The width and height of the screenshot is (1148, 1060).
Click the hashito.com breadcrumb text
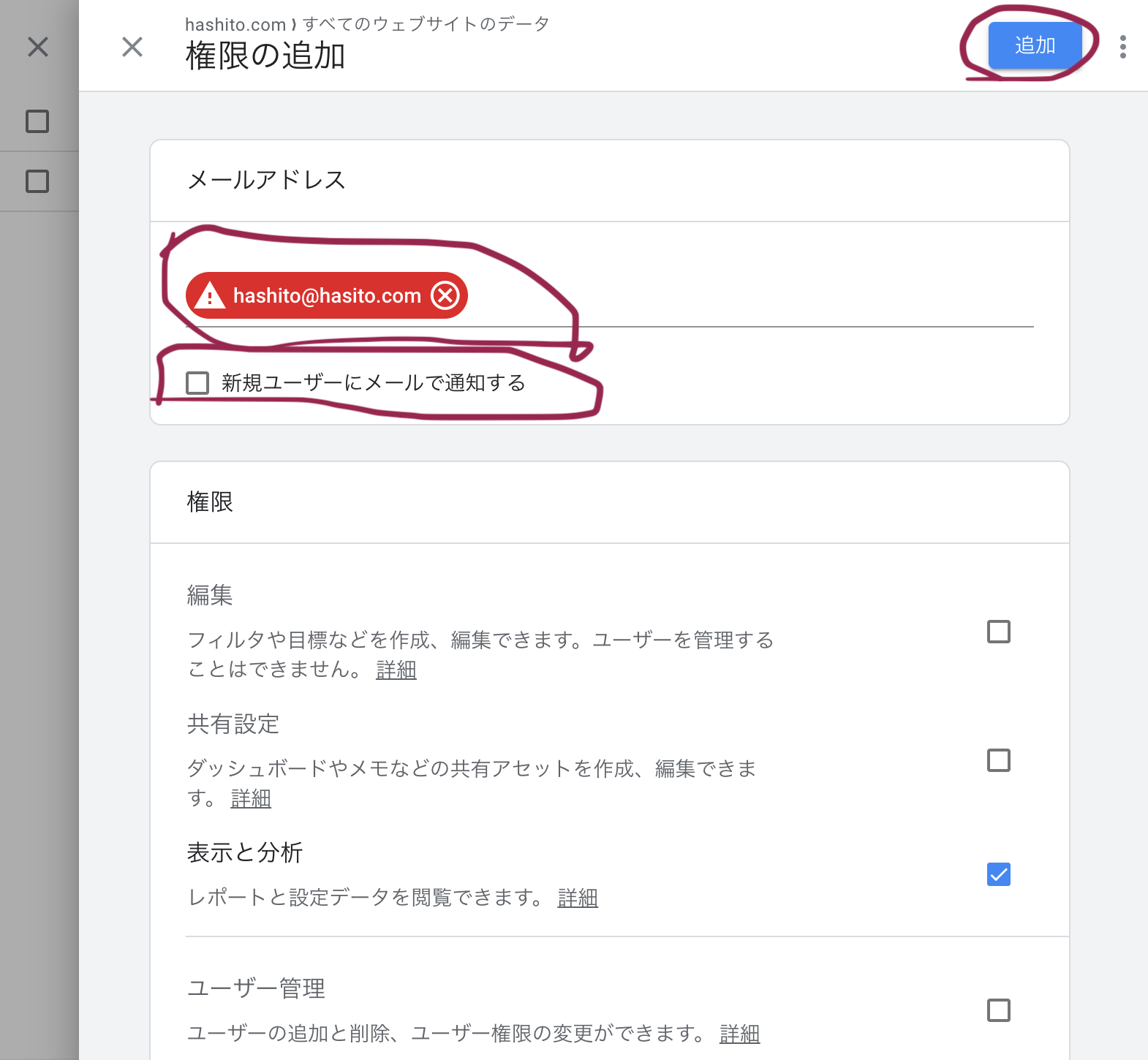[235, 25]
